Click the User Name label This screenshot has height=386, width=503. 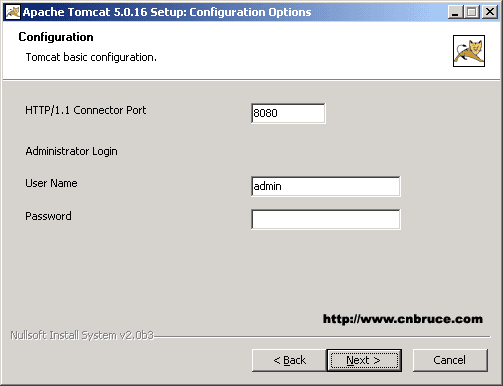click(51, 183)
